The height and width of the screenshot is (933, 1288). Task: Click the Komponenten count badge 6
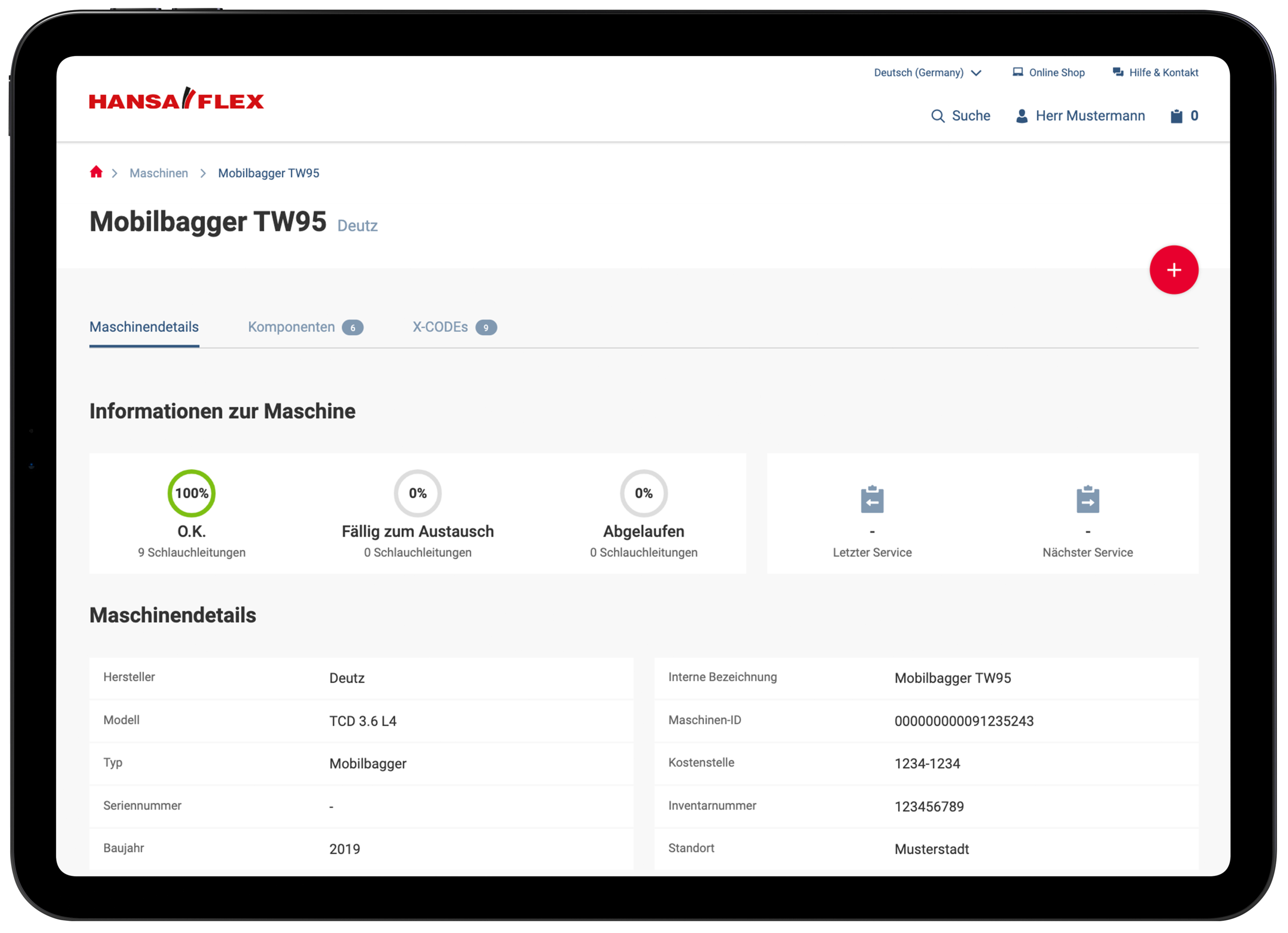[352, 328]
